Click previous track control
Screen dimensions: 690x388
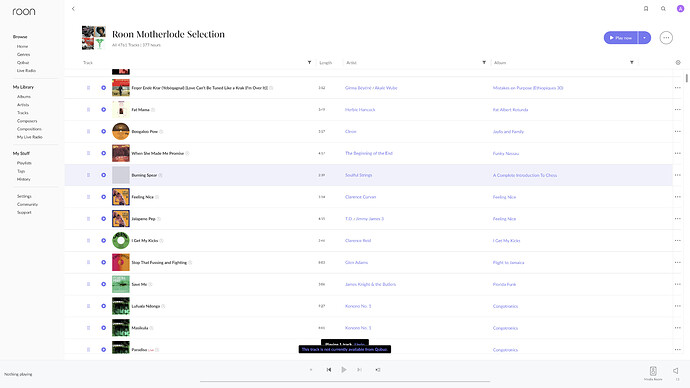click(329, 370)
